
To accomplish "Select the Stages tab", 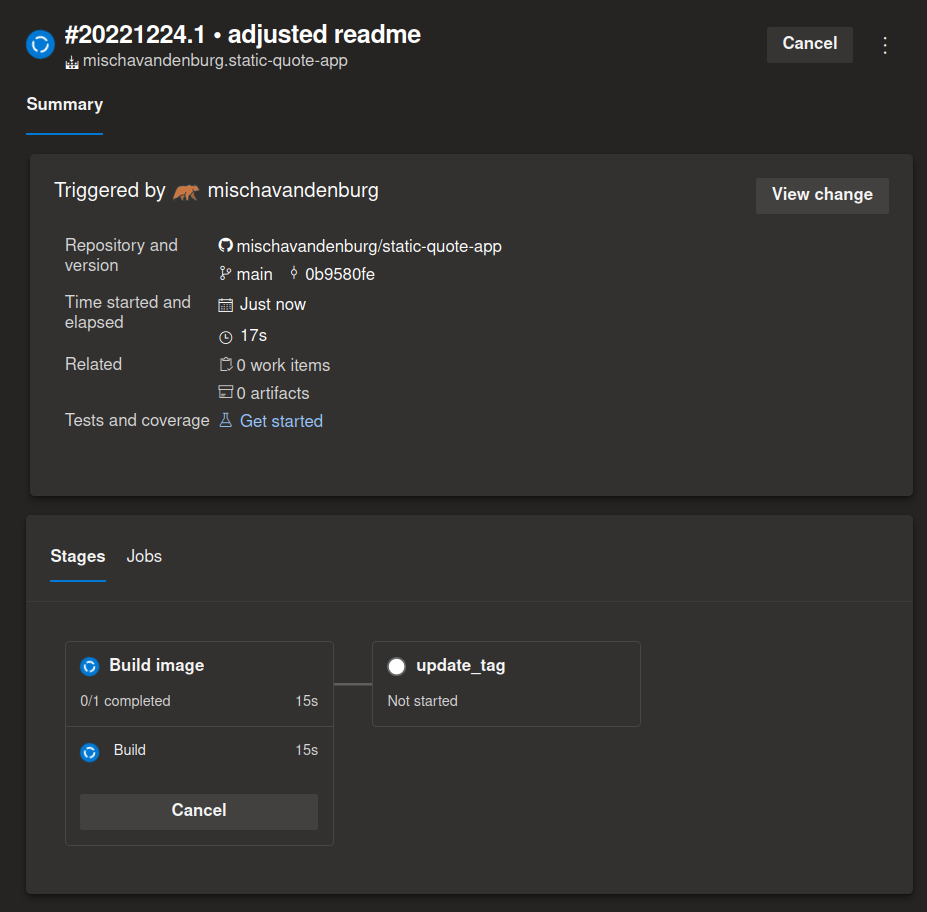I will point(78,557).
